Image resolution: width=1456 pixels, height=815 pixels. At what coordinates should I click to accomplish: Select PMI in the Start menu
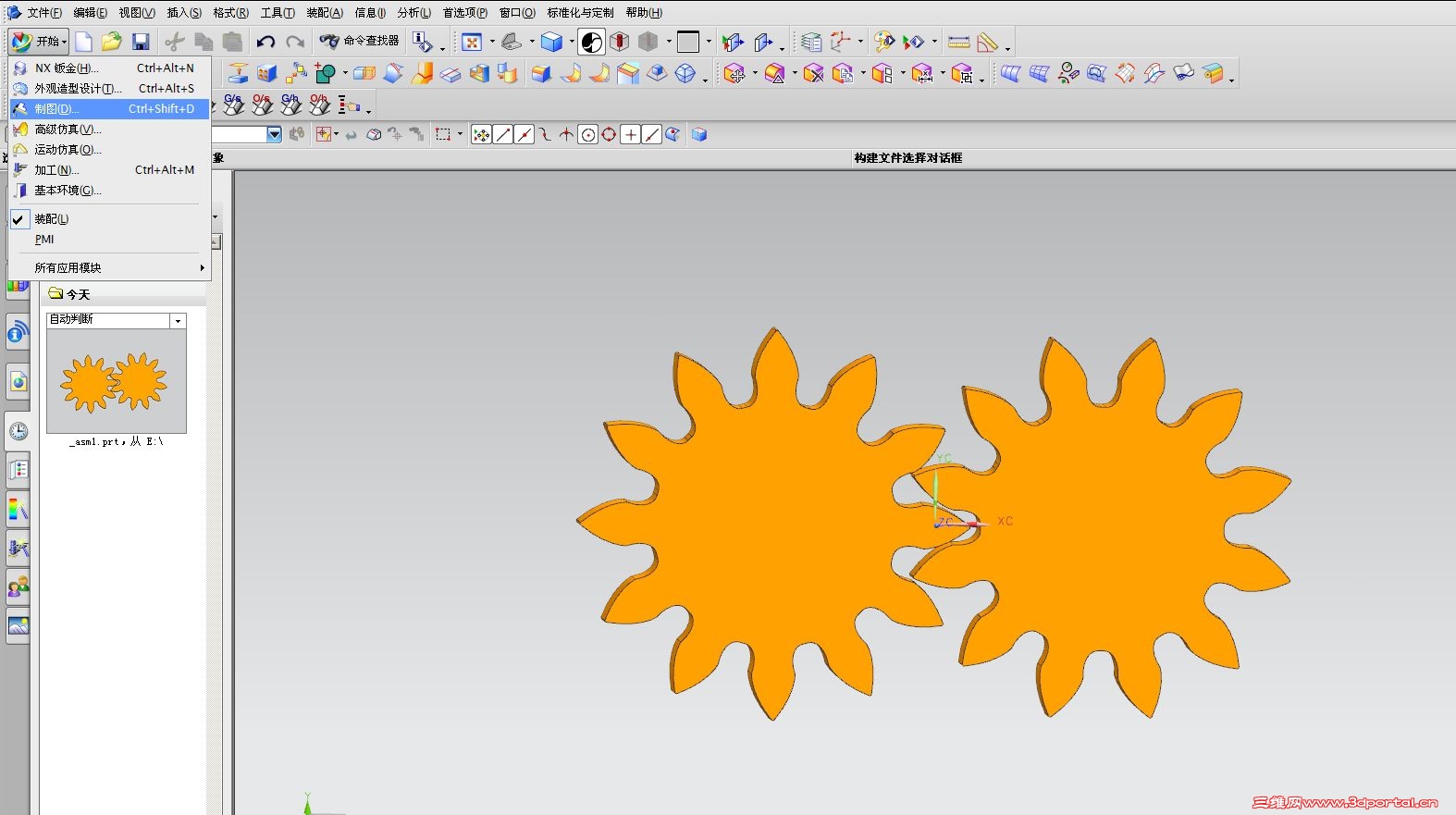point(110,240)
